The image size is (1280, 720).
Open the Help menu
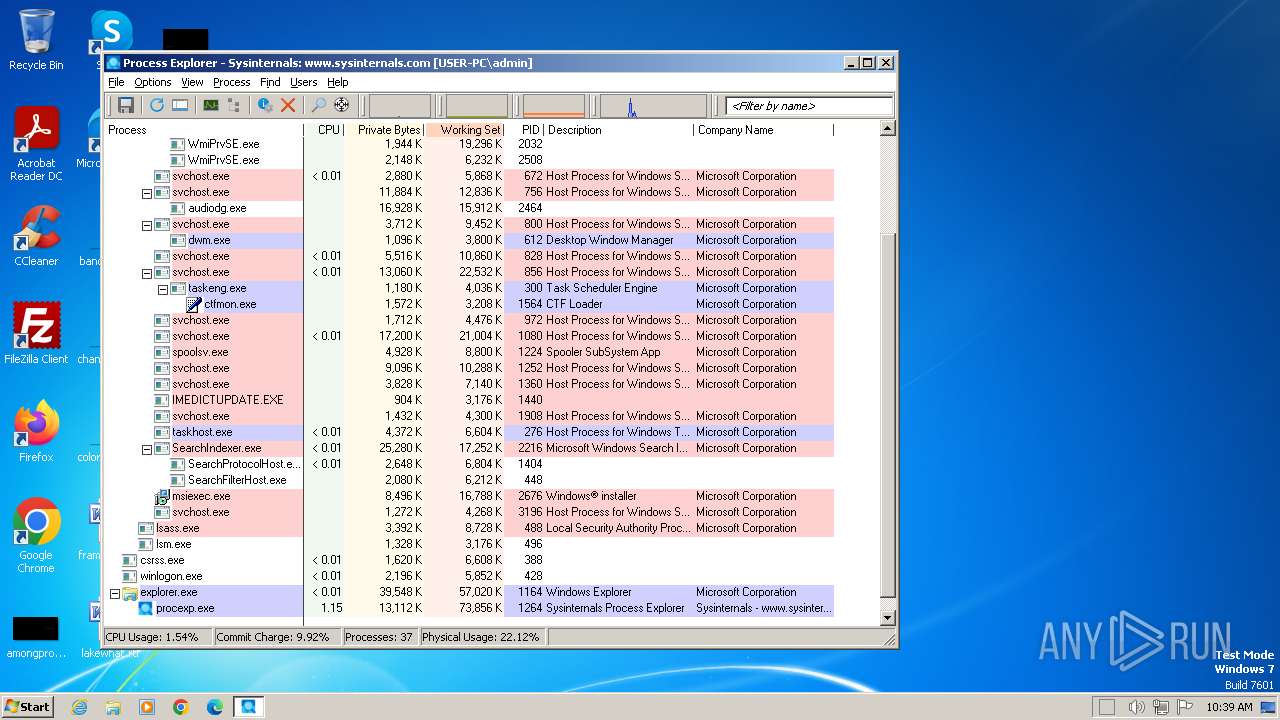[x=337, y=82]
